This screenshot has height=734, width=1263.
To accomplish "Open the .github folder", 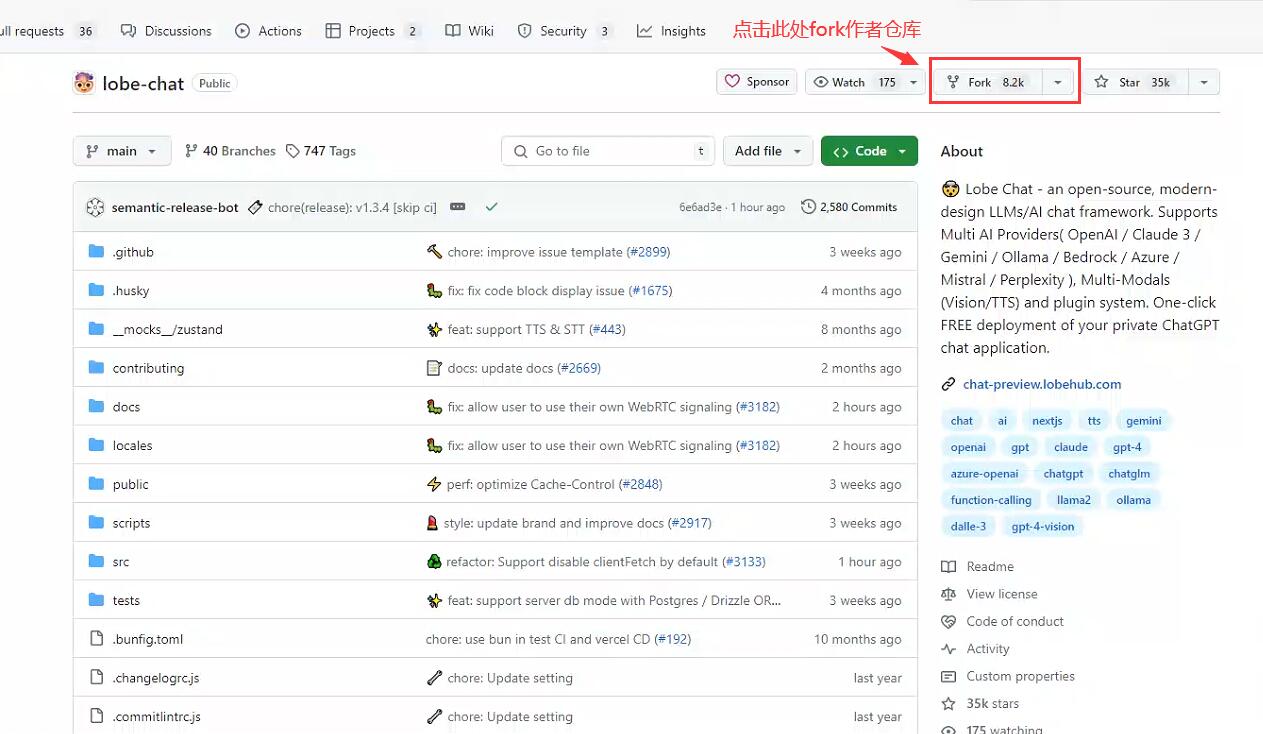I will (133, 252).
